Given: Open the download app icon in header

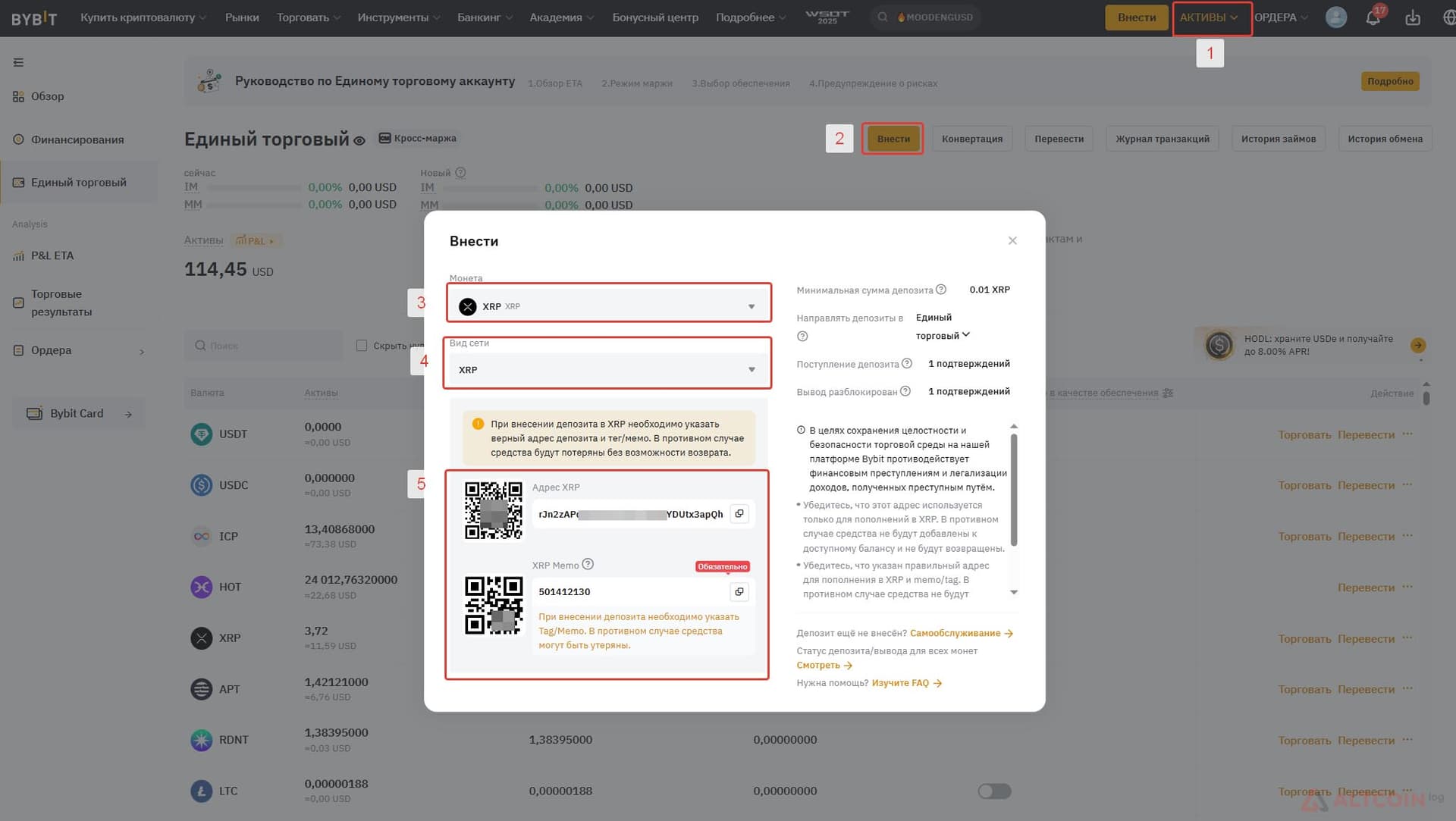Looking at the screenshot, I should [x=1413, y=17].
